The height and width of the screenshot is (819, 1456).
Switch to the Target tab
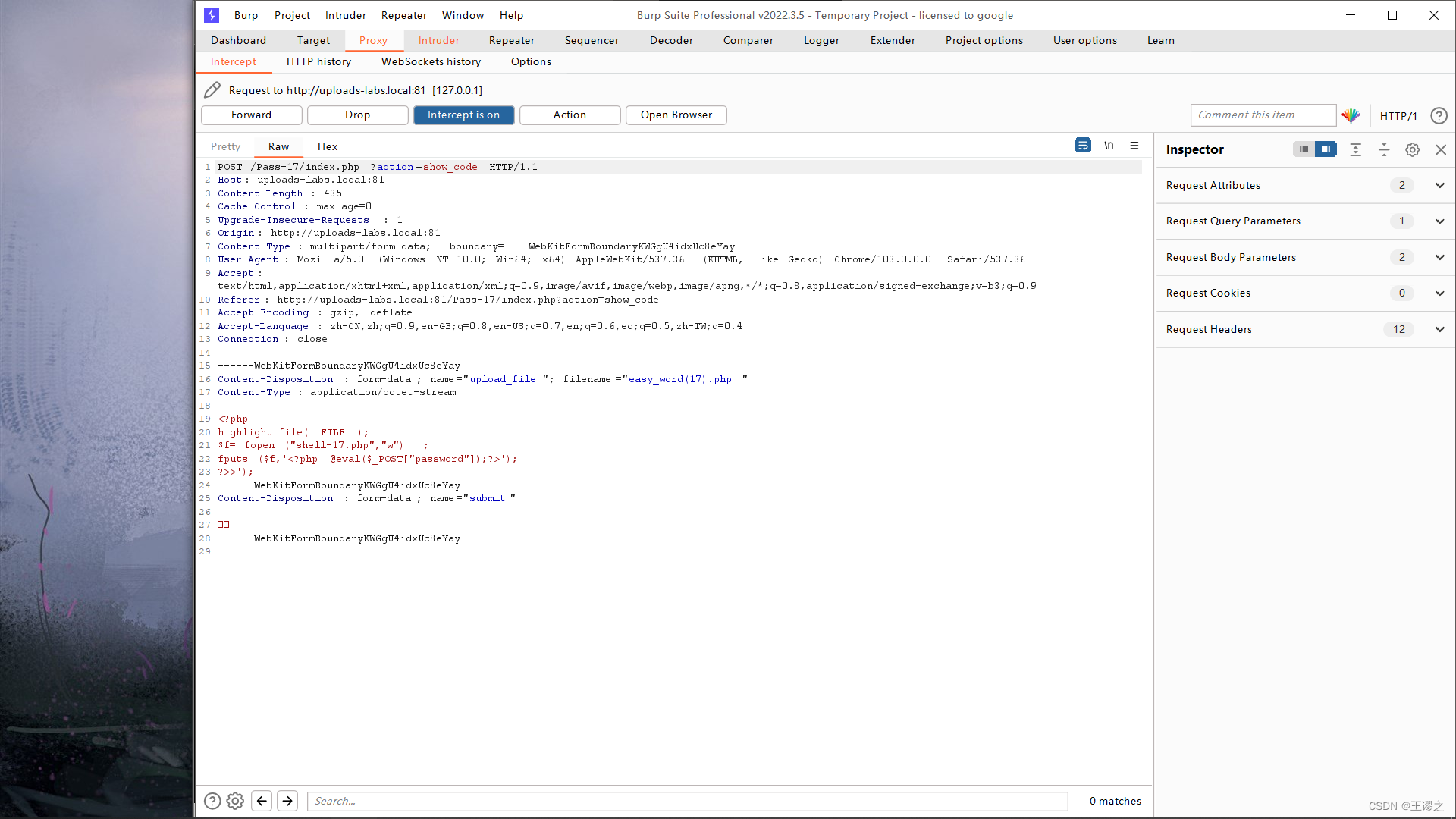tap(313, 41)
